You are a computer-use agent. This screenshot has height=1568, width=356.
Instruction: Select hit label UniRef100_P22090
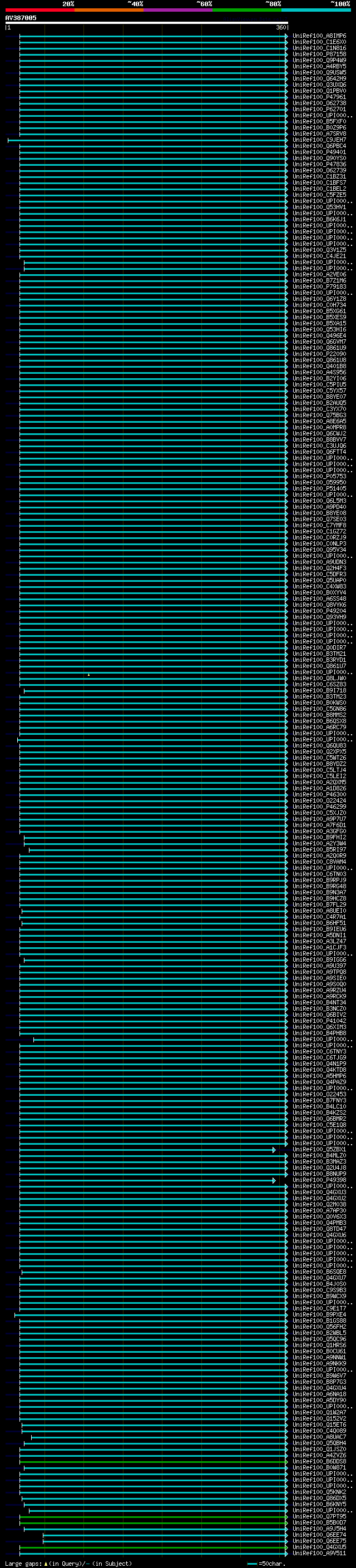coord(319,354)
